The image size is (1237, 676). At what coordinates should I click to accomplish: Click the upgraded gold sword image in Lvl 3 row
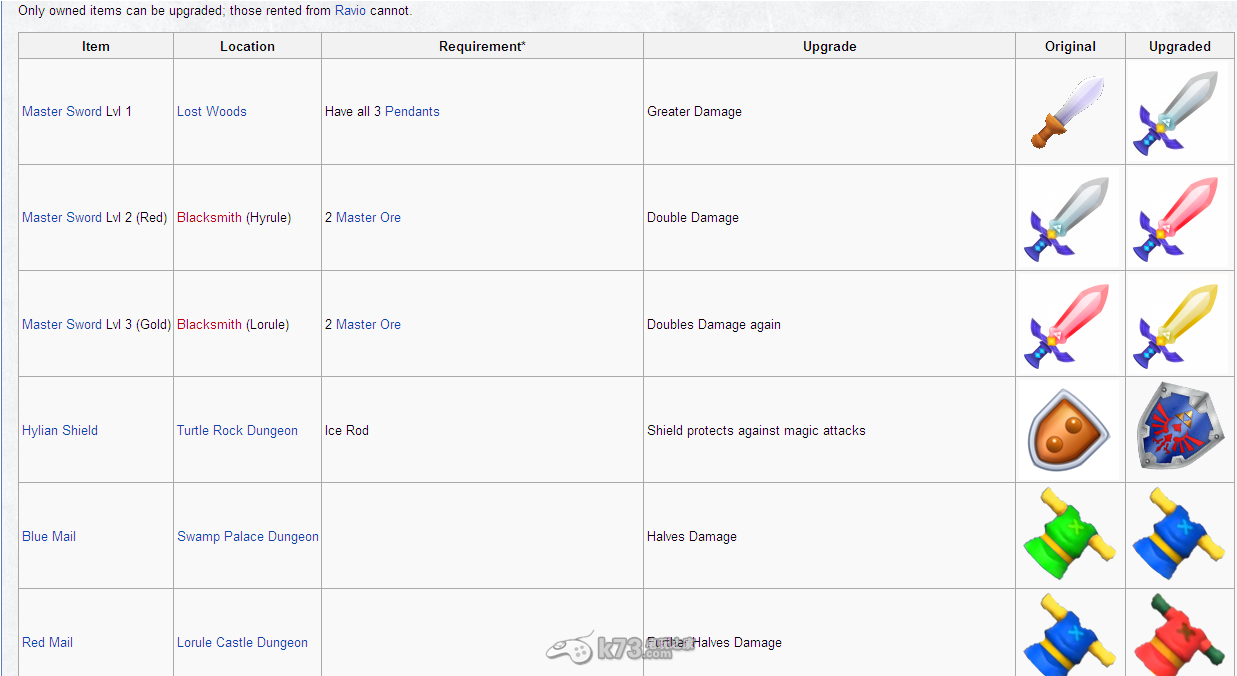tap(1177, 324)
